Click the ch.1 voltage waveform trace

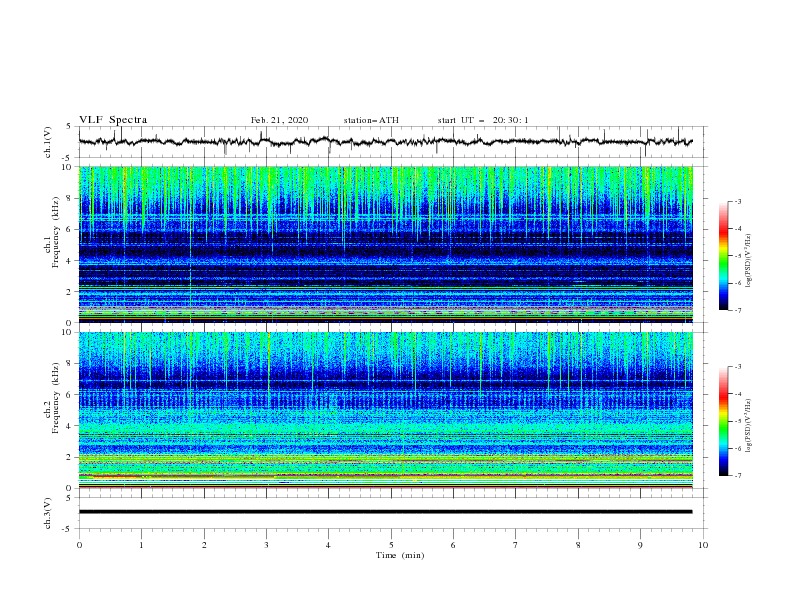coord(385,142)
